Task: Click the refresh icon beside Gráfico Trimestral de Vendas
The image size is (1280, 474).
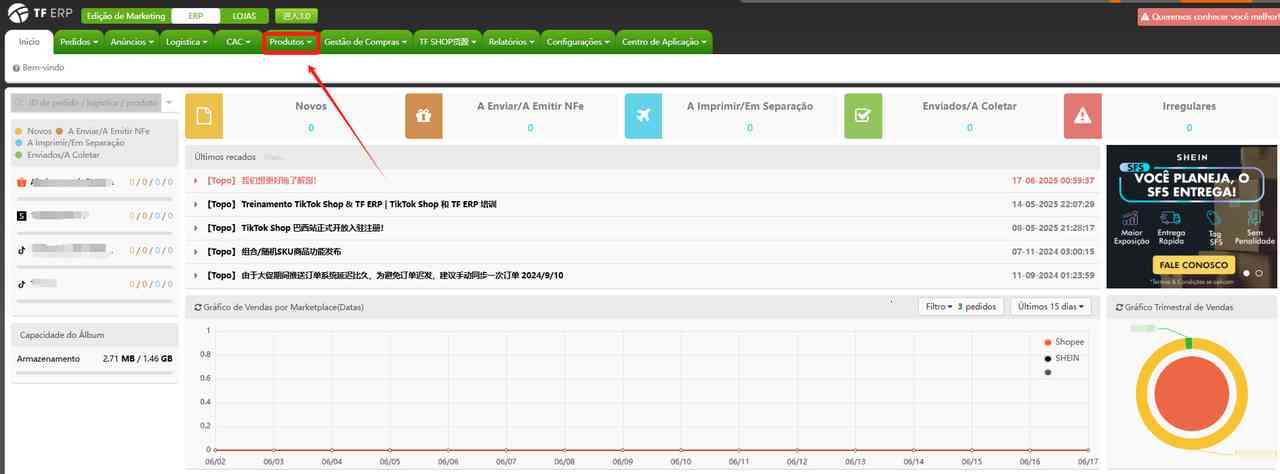Action: pyautogui.click(x=1119, y=308)
